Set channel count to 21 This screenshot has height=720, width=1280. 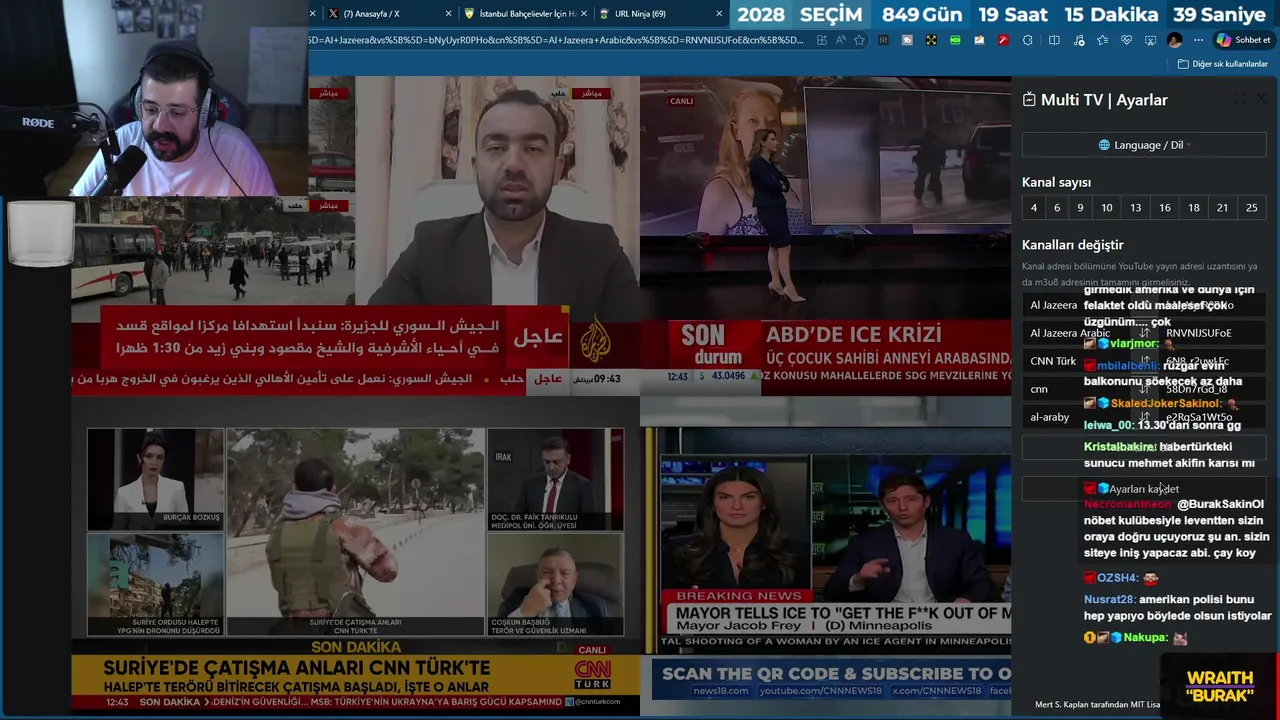1222,208
